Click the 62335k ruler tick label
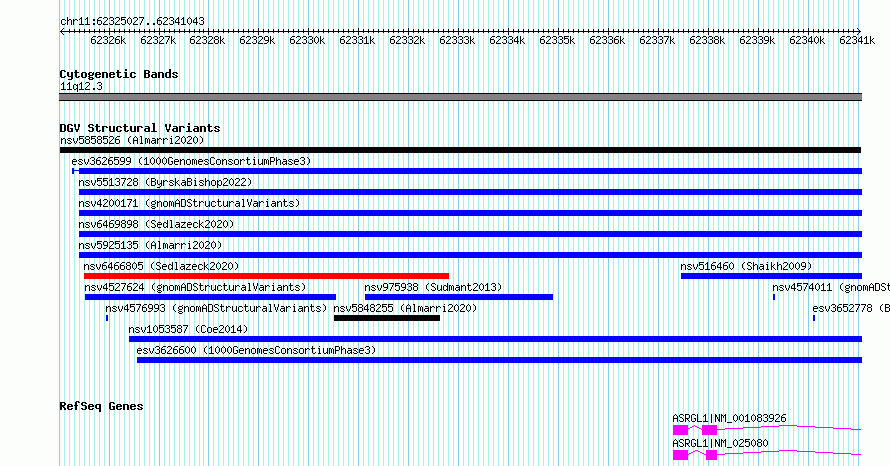This screenshot has height=466, width=890. [557, 40]
